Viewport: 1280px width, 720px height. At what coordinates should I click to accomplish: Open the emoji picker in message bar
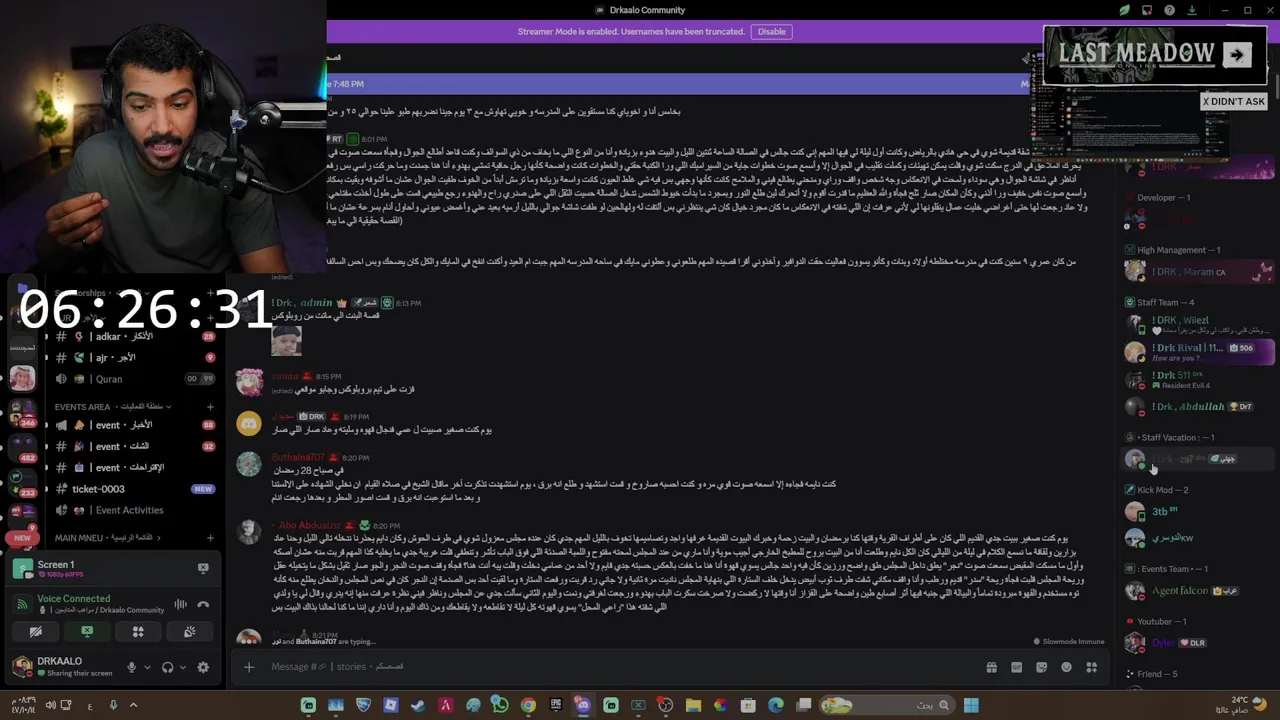coord(1066,667)
